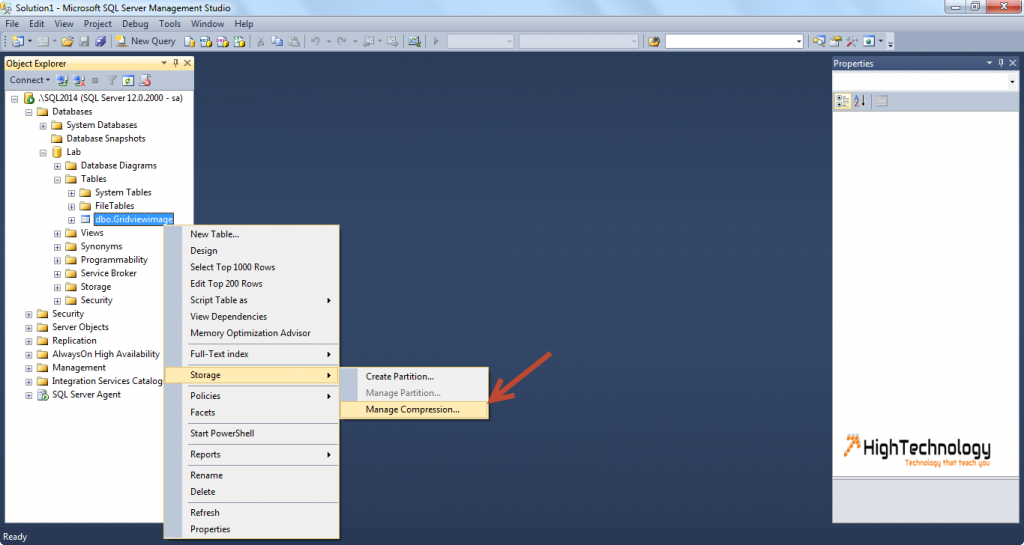Viewport: 1024px width, 545px height.
Task: Choose Select Top 1000 Rows in context menu
Action: tap(251, 267)
